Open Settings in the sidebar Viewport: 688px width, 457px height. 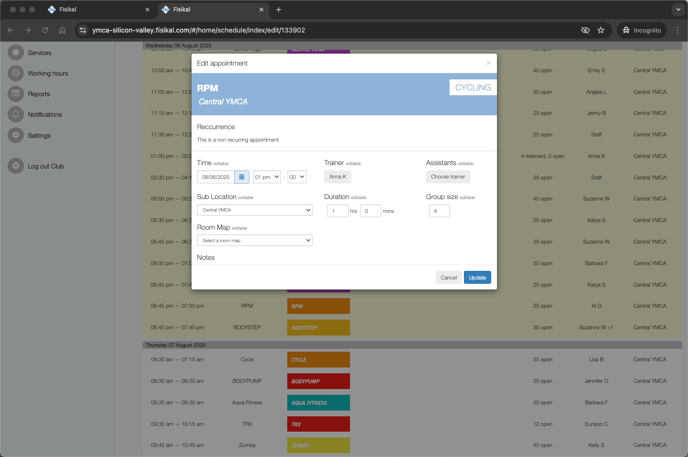[39, 136]
